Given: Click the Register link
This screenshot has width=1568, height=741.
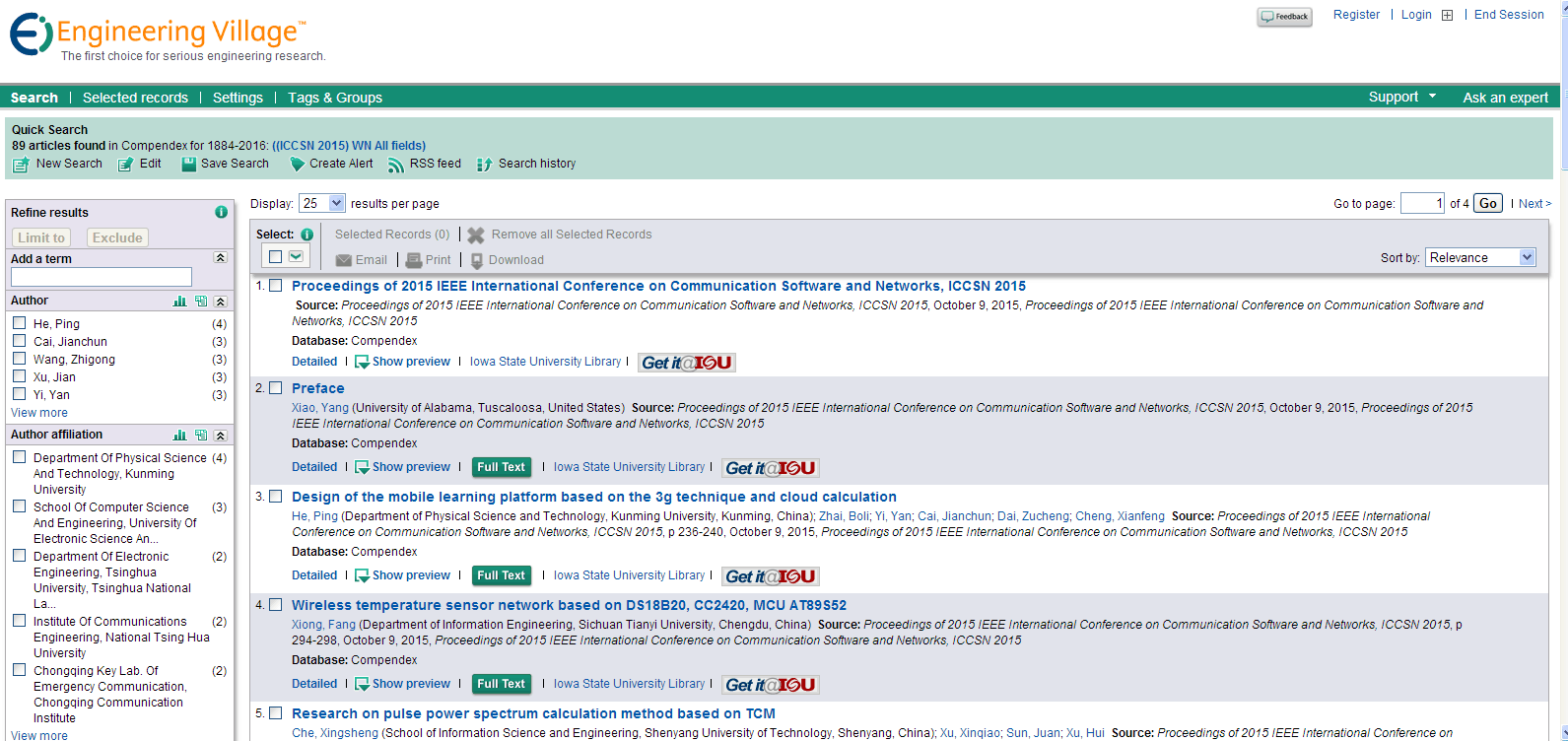Looking at the screenshot, I should (x=1356, y=15).
